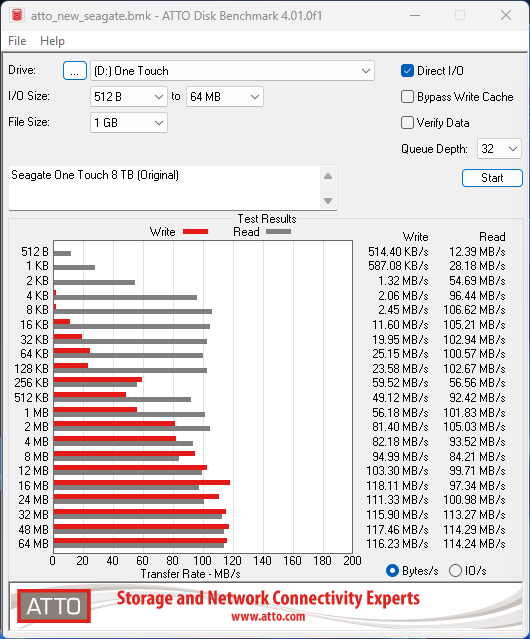The width and height of the screenshot is (530, 639).
Task: Click the description box scroll-up arrow
Action: pyautogui.click(x=328, y=176)
